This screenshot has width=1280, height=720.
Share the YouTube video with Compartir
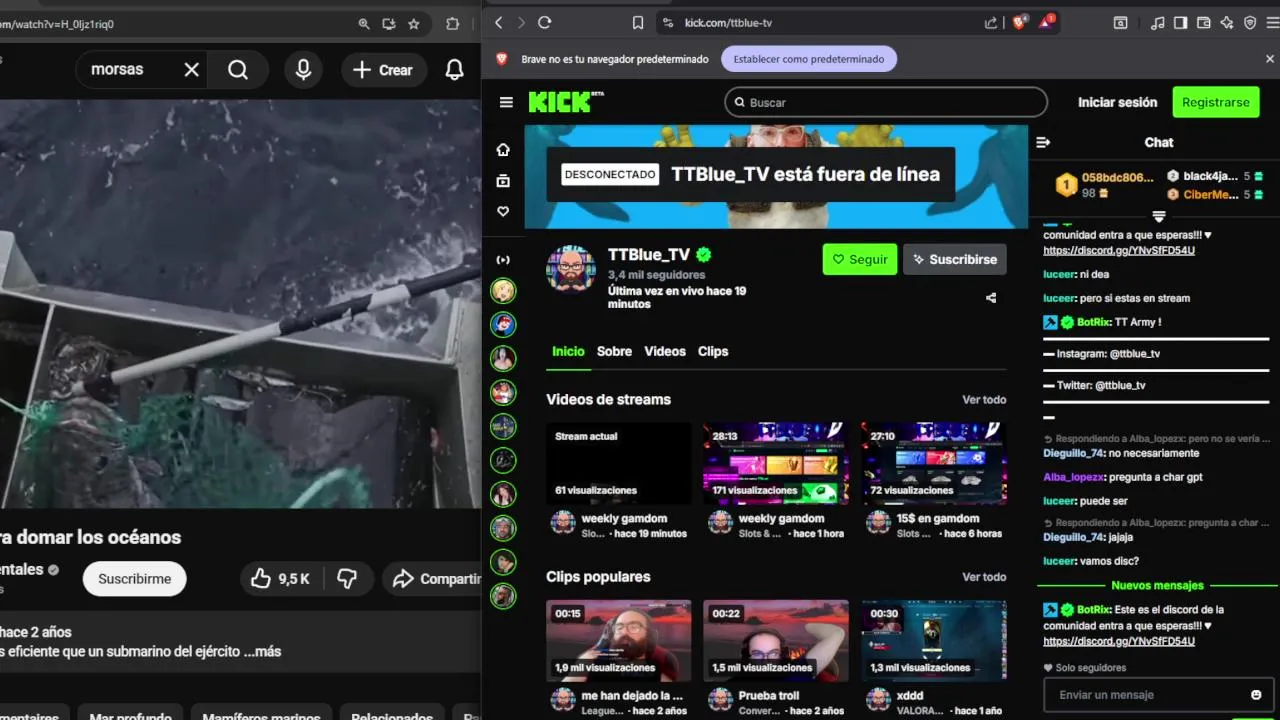[x=432, y=578]
